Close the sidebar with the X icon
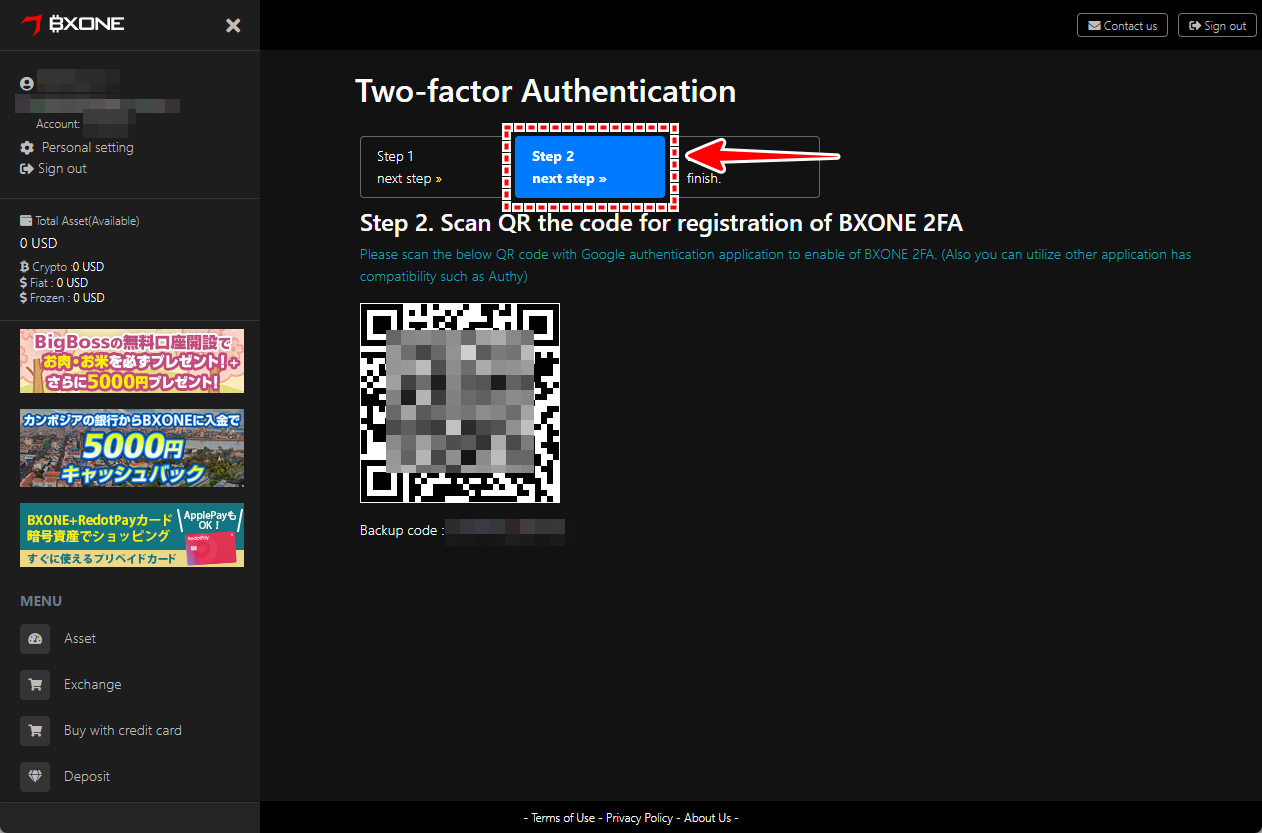 tap(233, 25)
